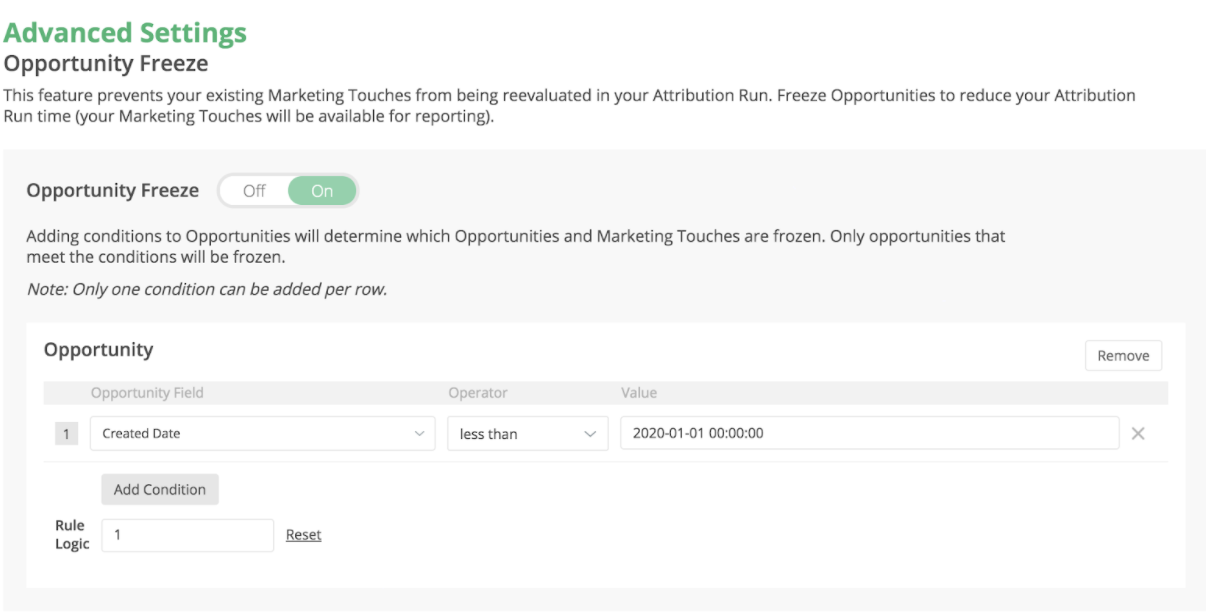Click the Advanced Settings green heading
The width and height of the screenshot is (1206, 612).
pyautogui.click(x=125, y=33)
